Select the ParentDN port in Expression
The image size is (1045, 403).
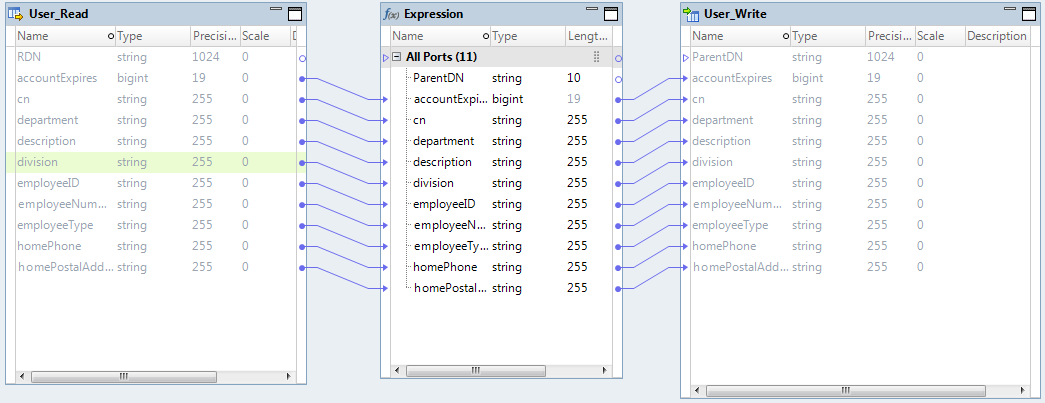(438, 78)
